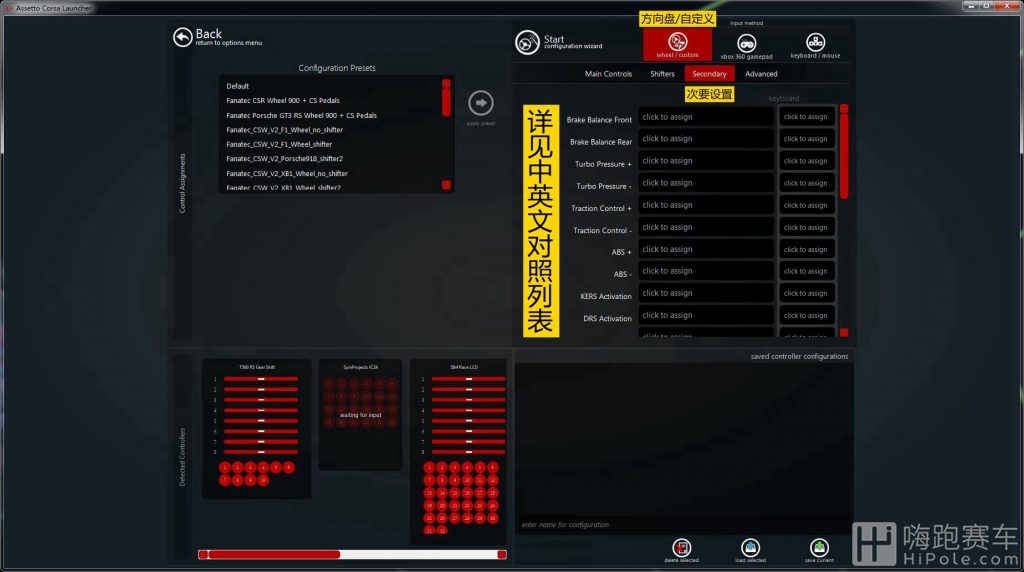
Task: Click the T500 RS Gear Shift controller panel
Action: point(257,429)
